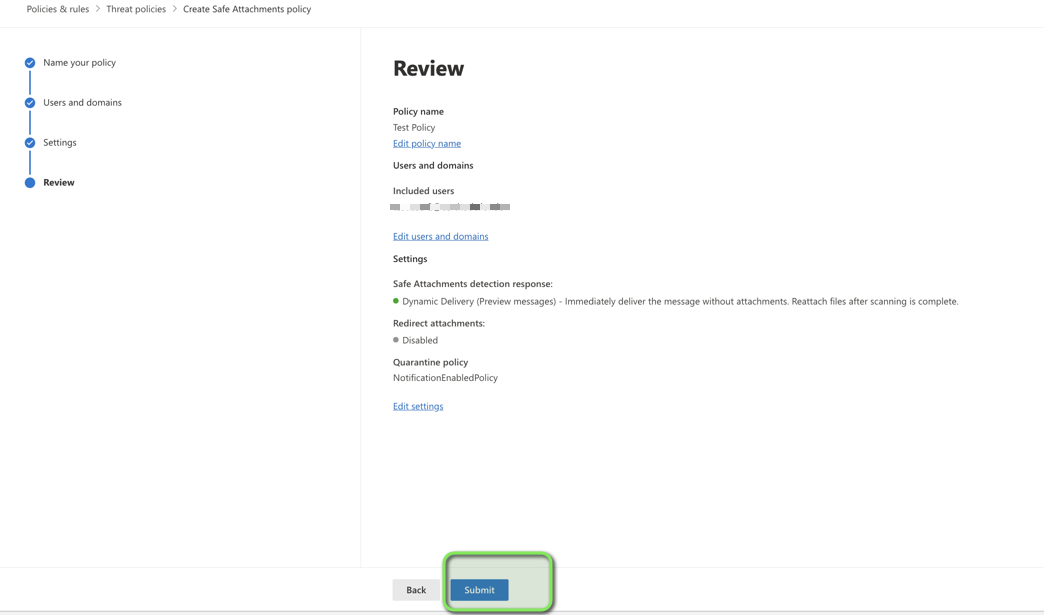1044x615 pixels.
Task: Click the gray Disabled status dot
Action: coord(396,340)
